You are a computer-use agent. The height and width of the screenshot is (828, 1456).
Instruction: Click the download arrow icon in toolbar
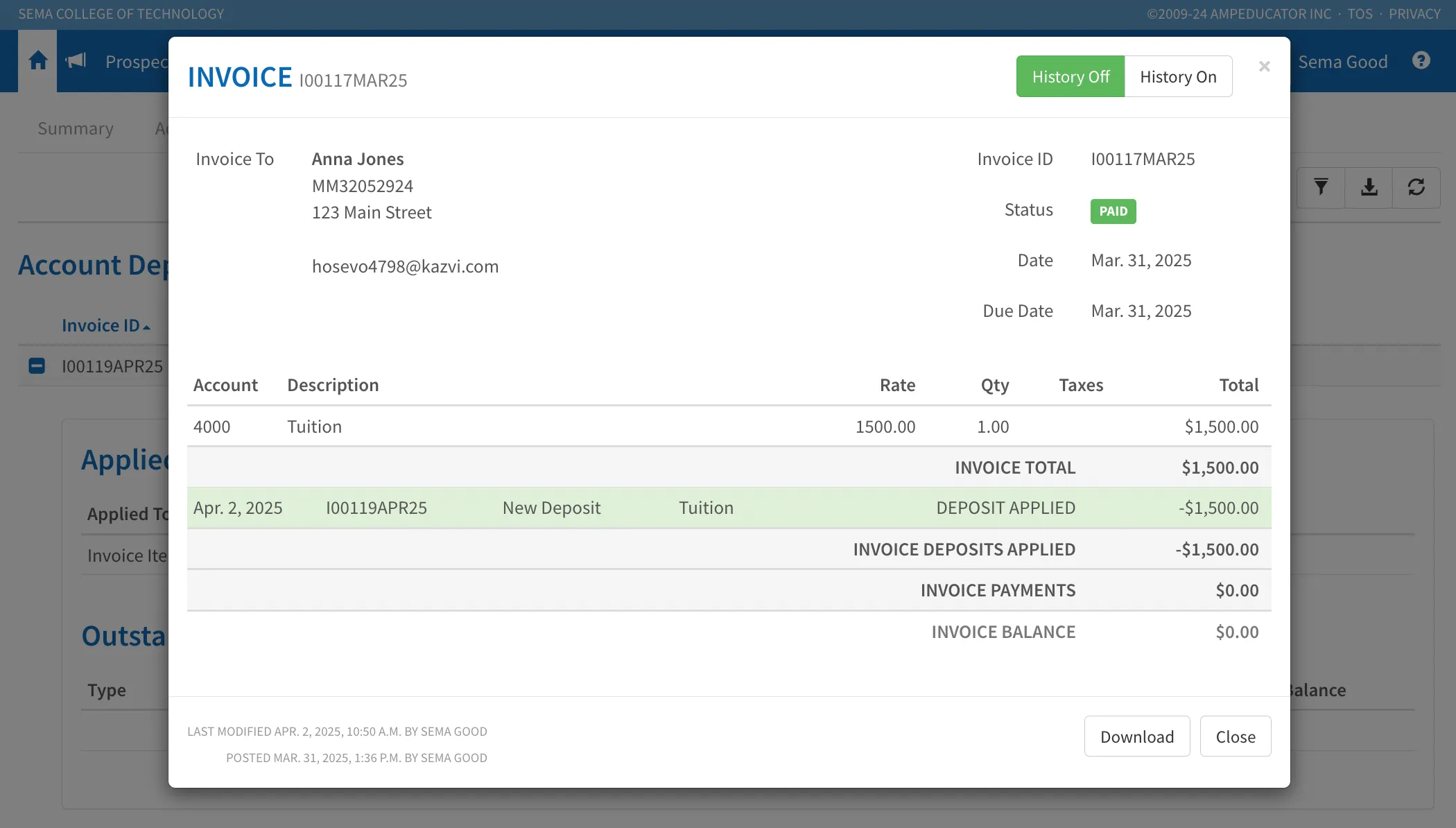(1369, 187)
